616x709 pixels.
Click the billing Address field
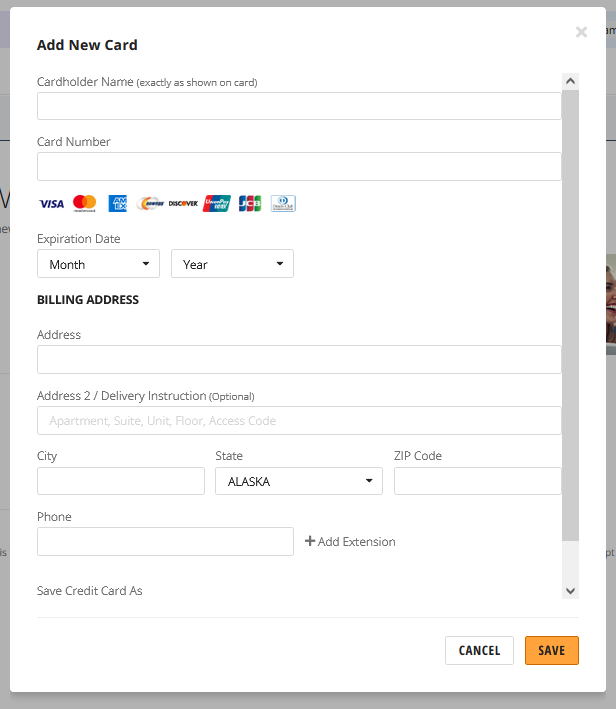[299, 359]
